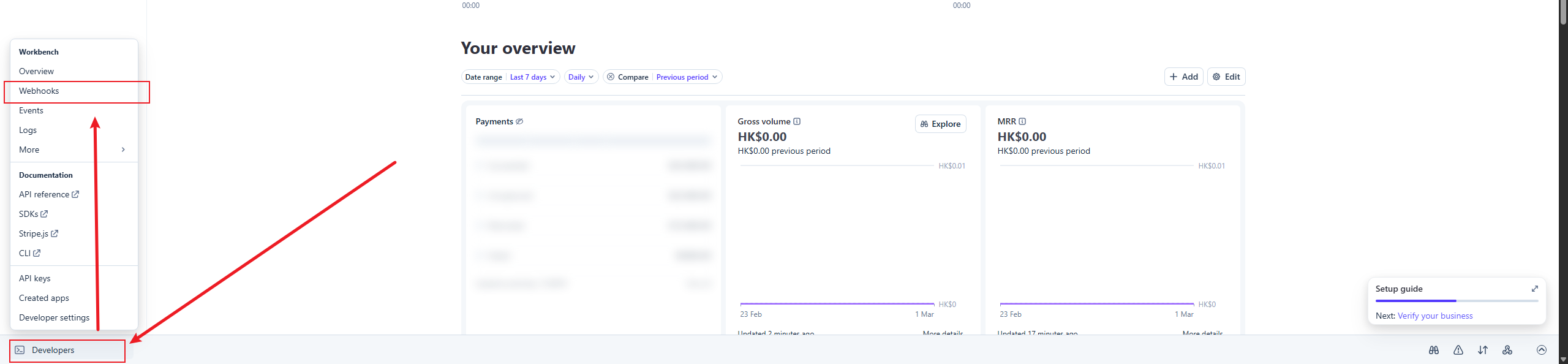Open the Previous period comparison dropdown
Image resolution: width=1568 pixels, height=364 pixels.
pyautogui.click(x=686, y=77)
